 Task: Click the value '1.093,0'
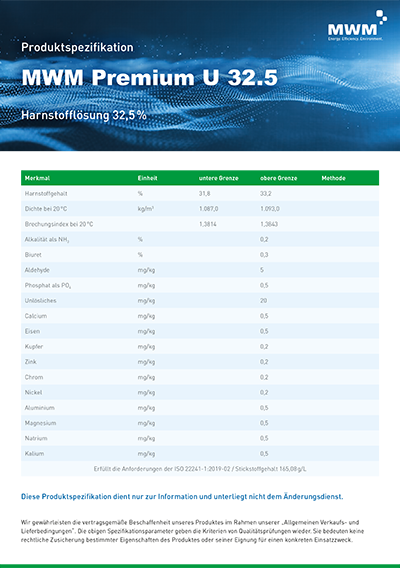270,209
